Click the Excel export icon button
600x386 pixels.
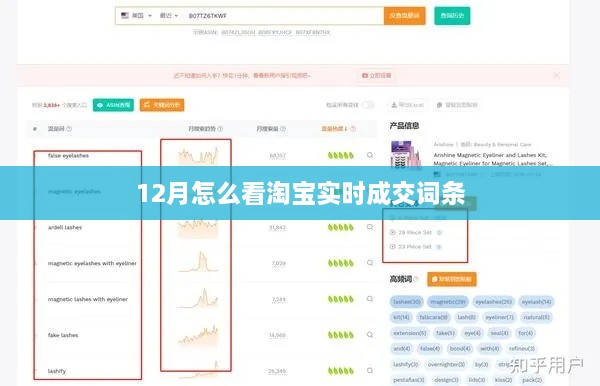408,105
